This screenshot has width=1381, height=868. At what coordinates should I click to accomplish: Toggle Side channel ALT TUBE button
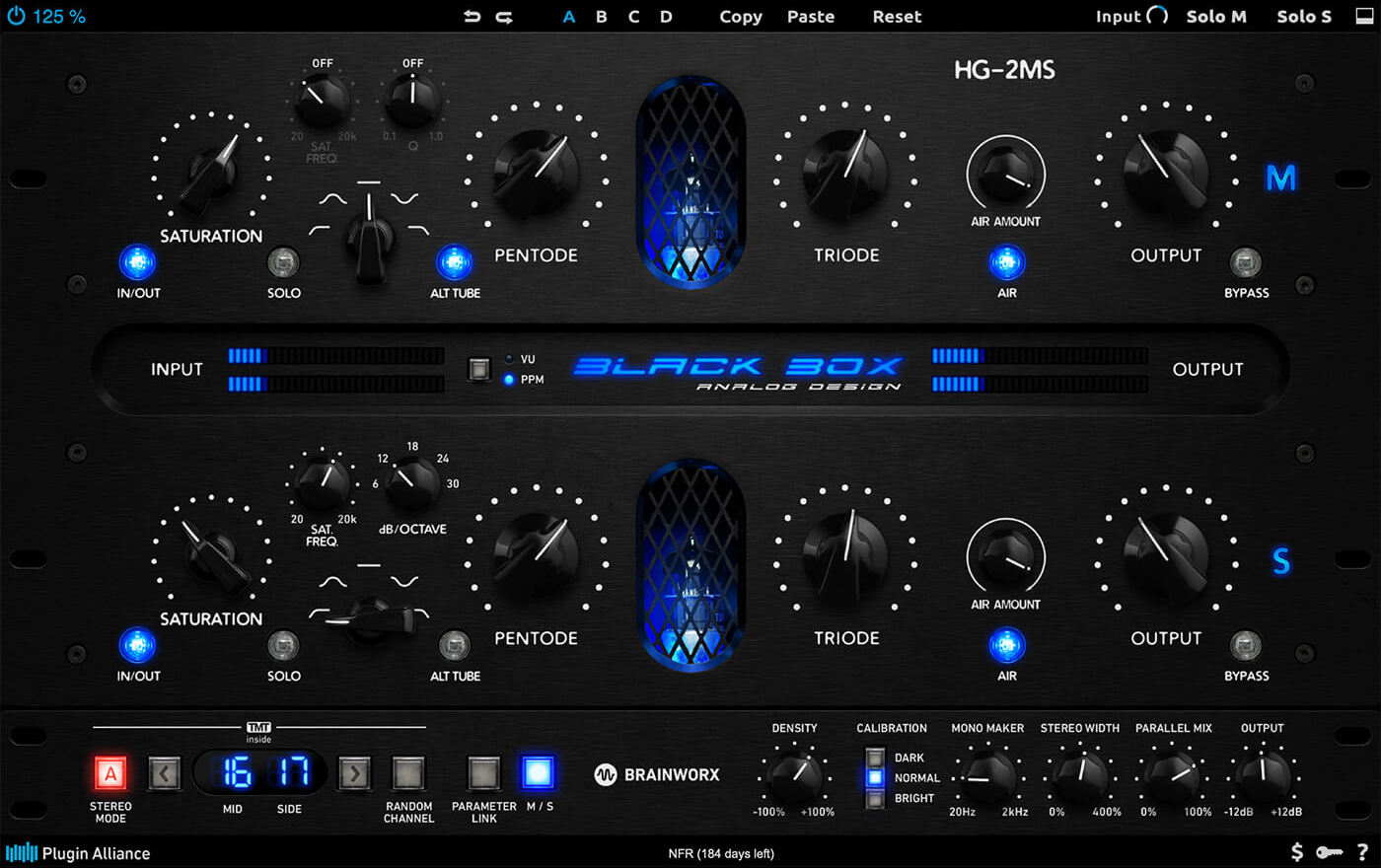click(x=454, y=645)
